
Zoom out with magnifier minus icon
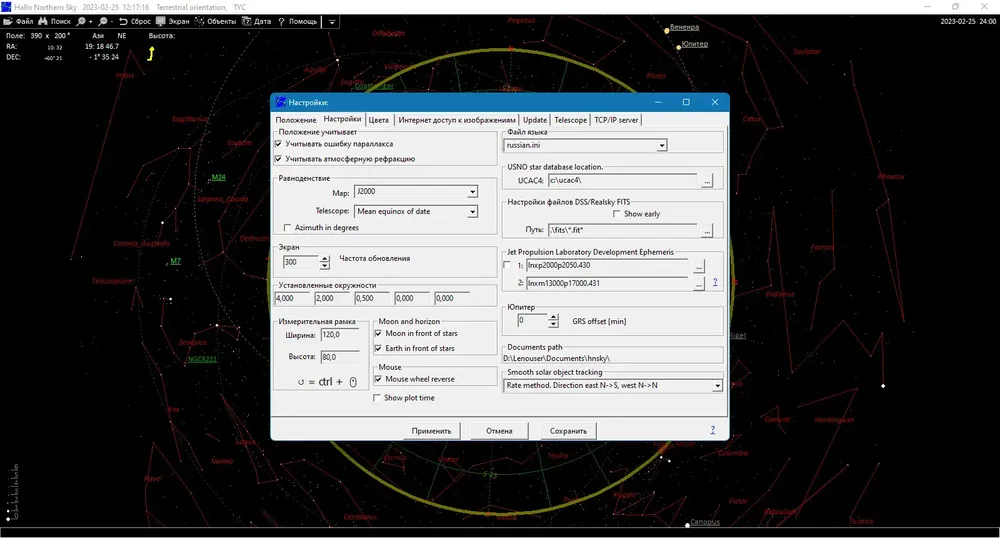[106, 21]
